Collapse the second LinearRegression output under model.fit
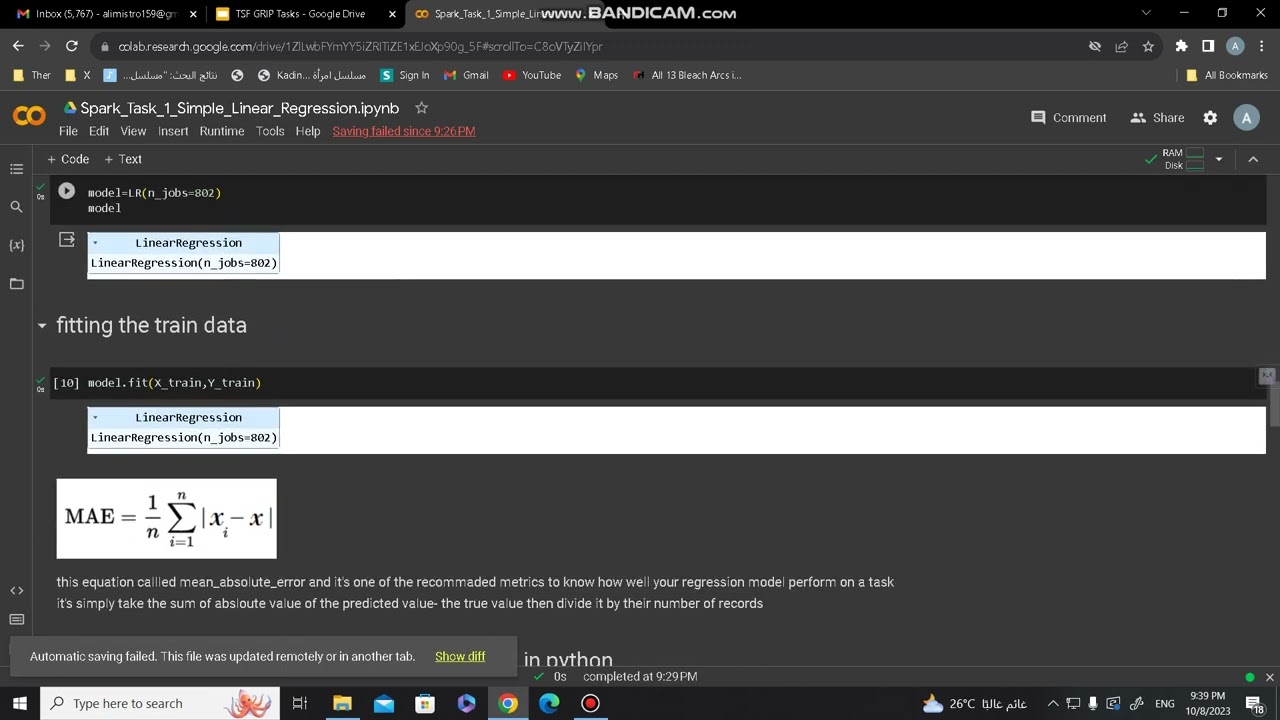 coord(95,418)
